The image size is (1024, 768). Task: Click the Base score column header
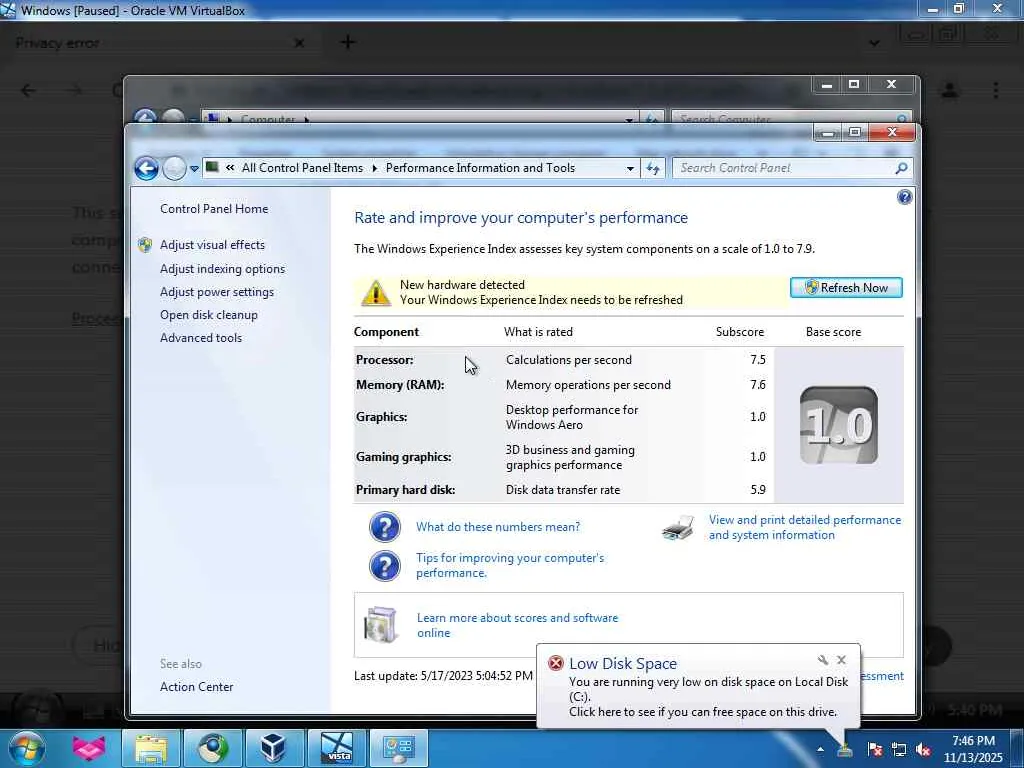833,332
